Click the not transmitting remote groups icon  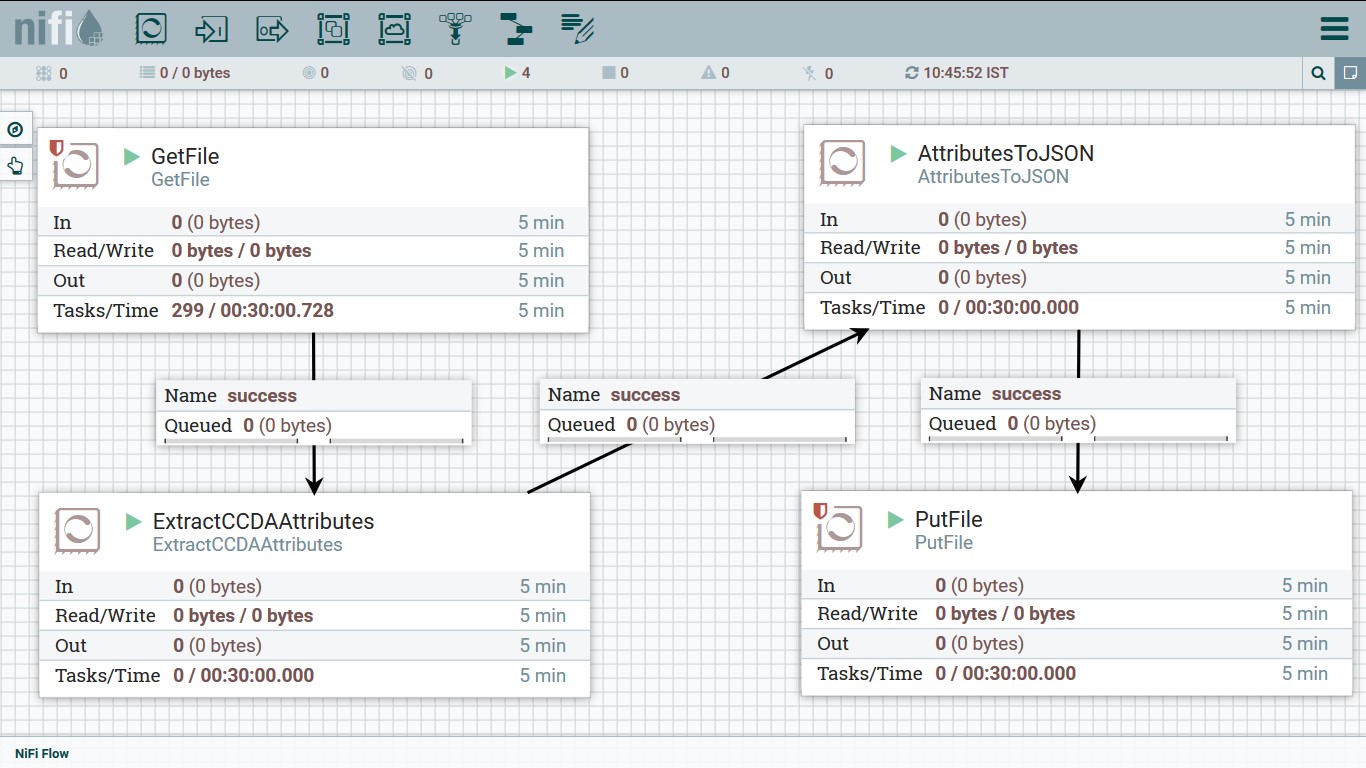[x=408, y=73]
